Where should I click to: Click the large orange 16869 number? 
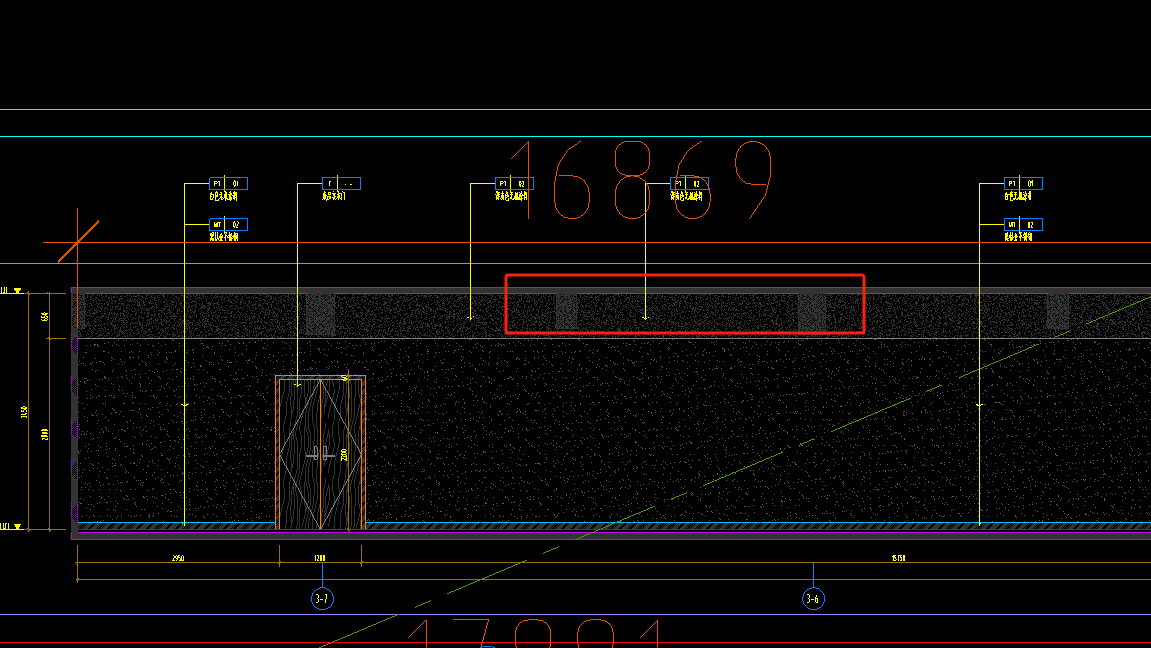tap(642, 181)
